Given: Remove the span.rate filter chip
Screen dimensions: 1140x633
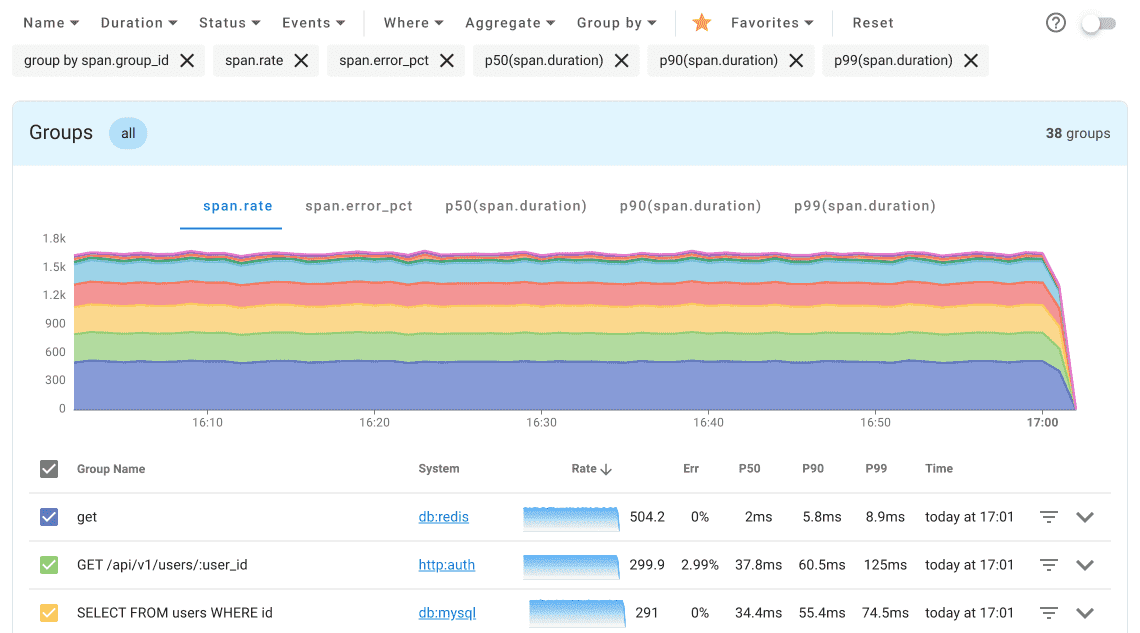Looking at the screenshot, I should coord(301,60).
